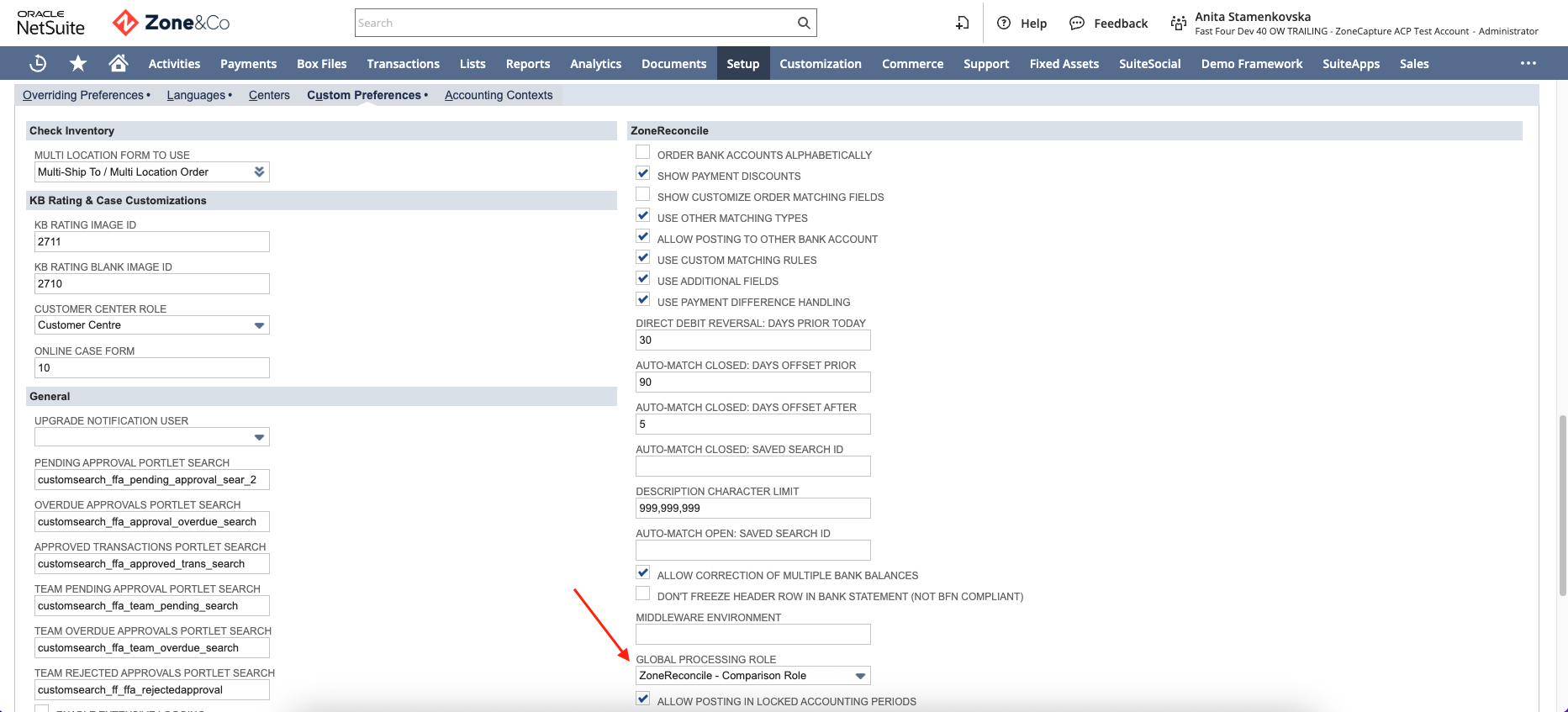
Task: Enable Don't Freeze Header Row checkbox
Action: [643, 593]
